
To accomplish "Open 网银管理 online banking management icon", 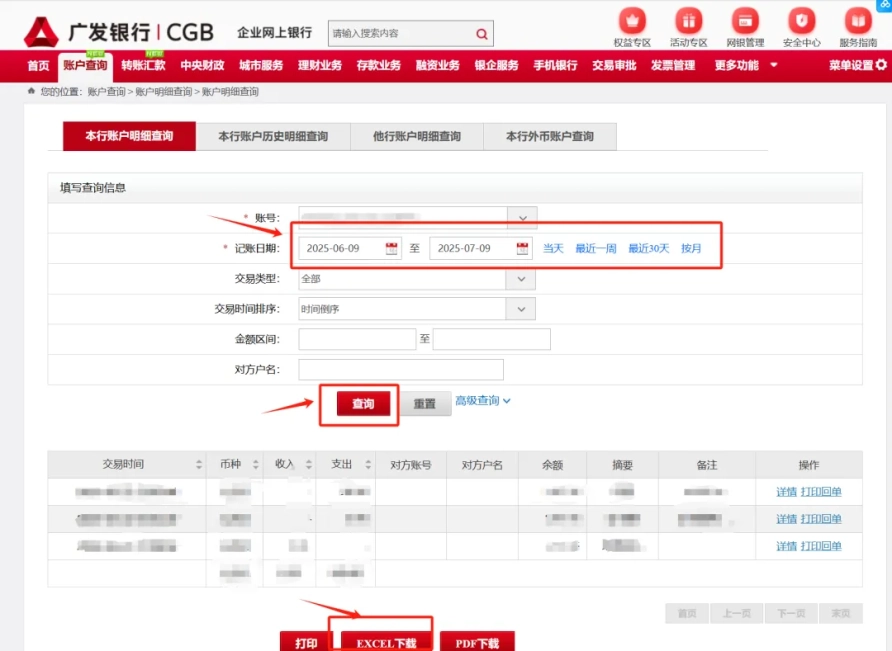I will click(744, 18).
